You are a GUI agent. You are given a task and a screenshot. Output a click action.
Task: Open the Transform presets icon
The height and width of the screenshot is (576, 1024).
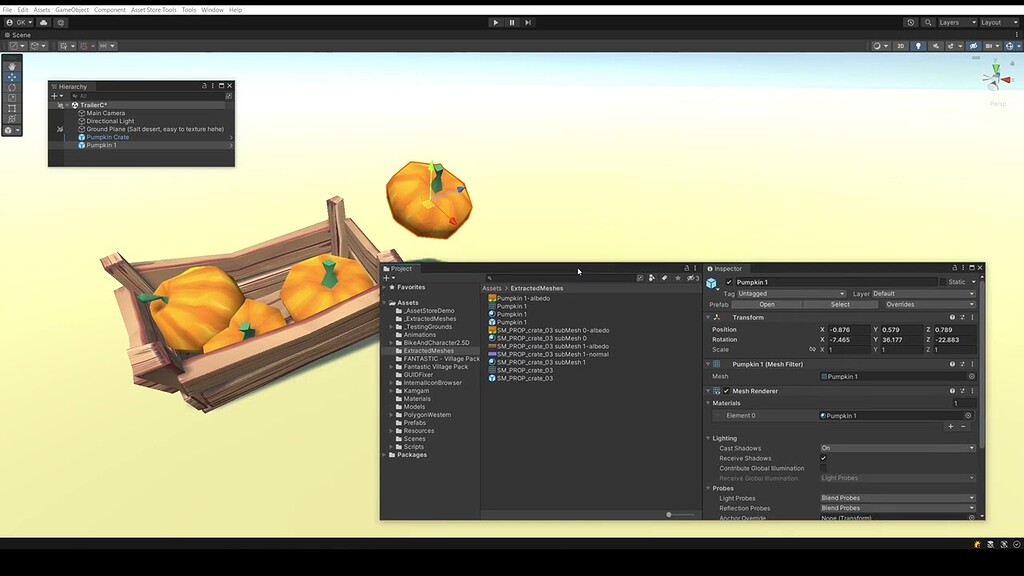(961, 318)
